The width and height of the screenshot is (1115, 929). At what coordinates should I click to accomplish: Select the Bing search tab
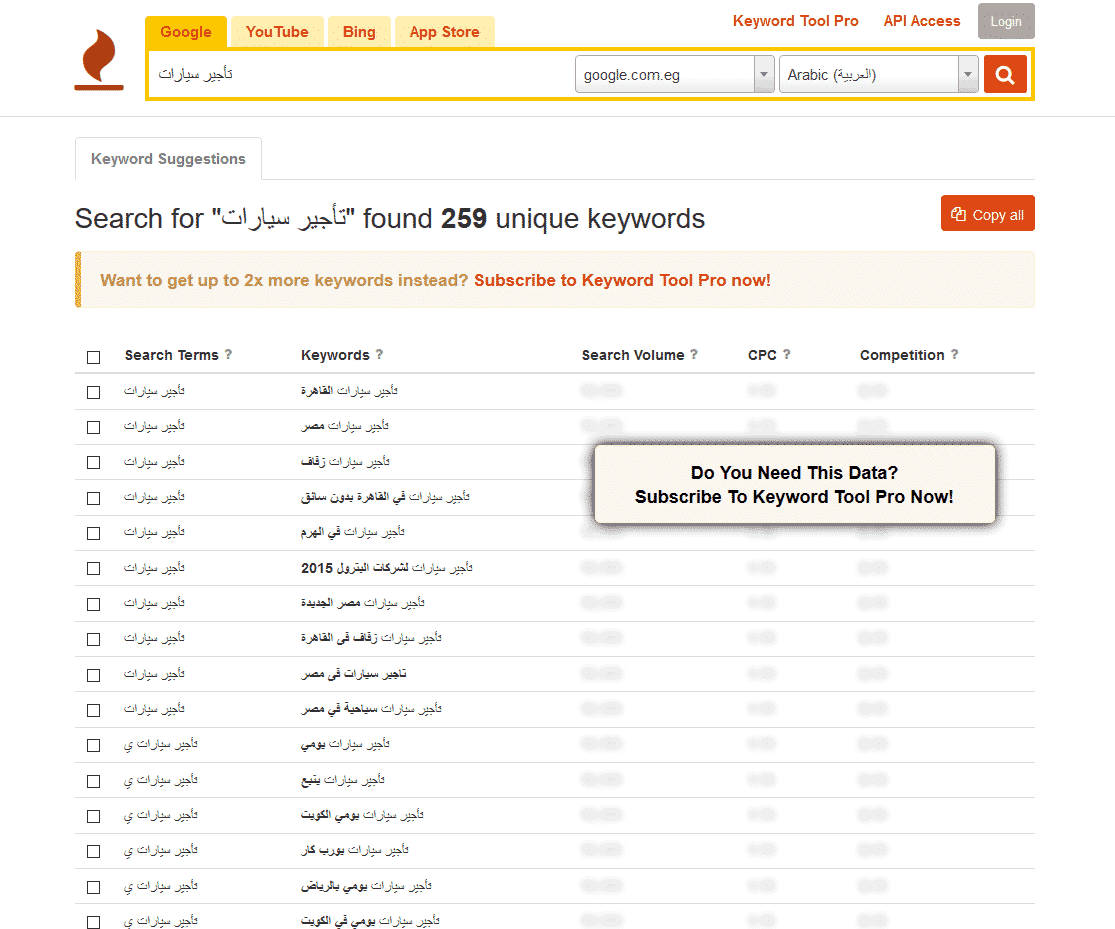point(359,32)
